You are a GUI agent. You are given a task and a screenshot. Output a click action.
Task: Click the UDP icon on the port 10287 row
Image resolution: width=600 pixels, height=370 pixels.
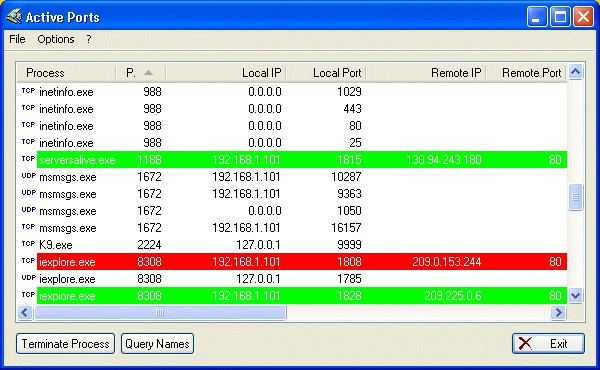click(x=28, y=176)
